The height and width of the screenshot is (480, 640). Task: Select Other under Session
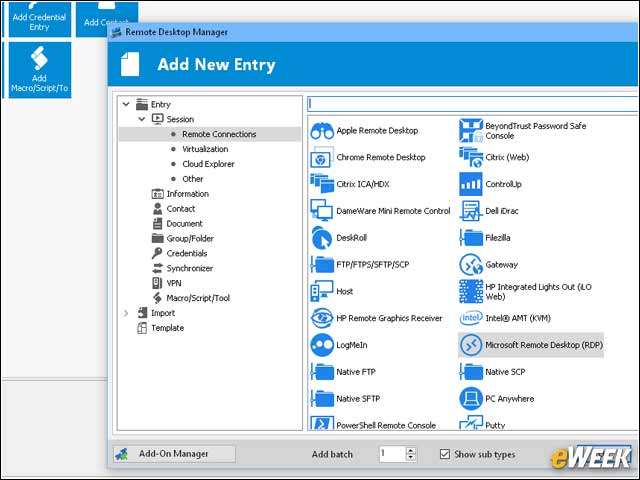click(x=193, y=179)
